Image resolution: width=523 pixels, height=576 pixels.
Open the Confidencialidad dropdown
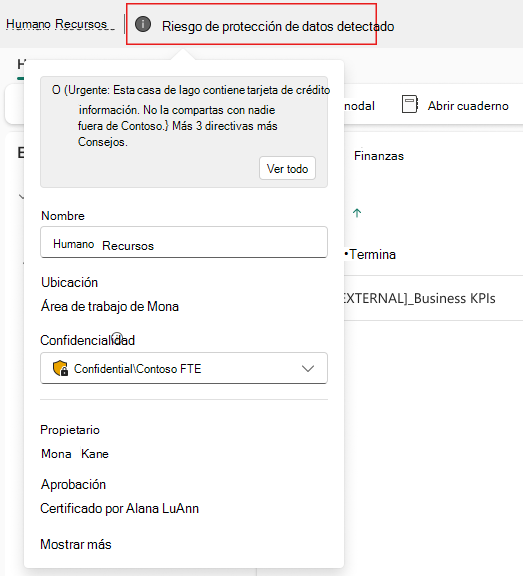[184, 368]
